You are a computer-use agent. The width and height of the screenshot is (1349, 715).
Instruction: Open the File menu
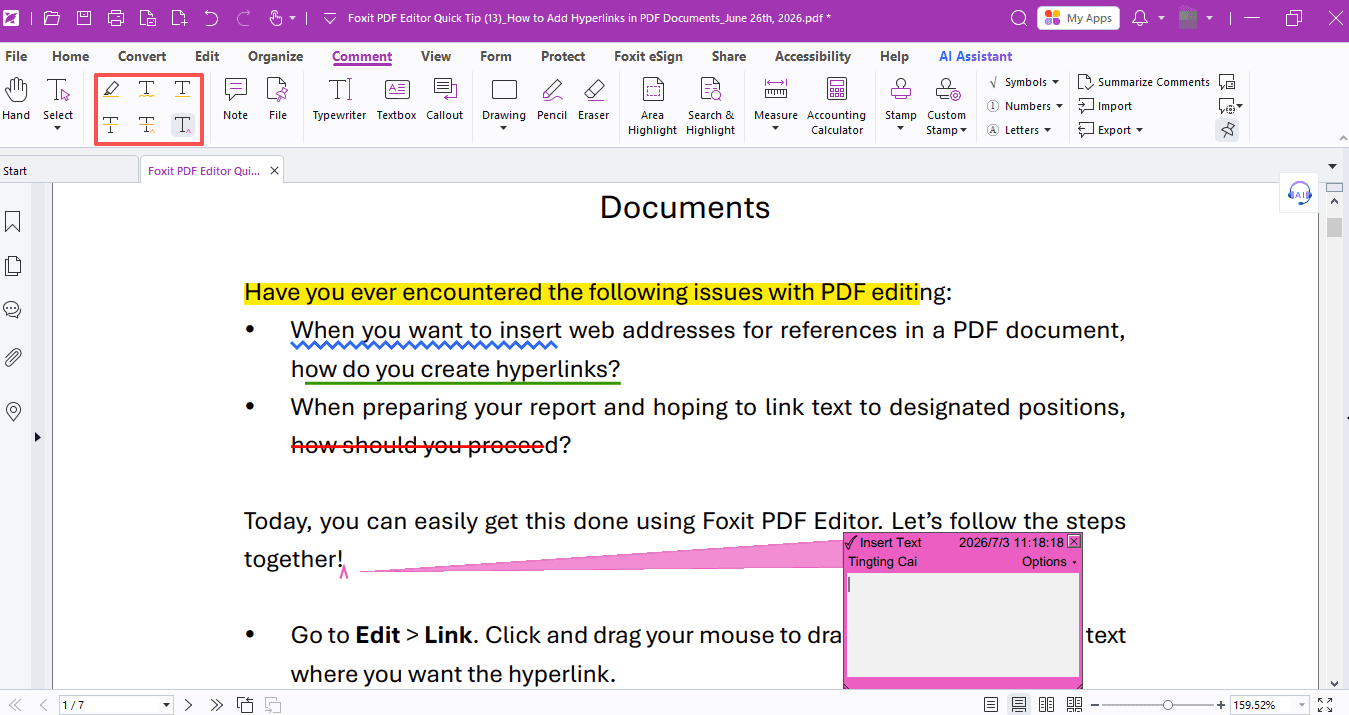[x=16, y=56]
